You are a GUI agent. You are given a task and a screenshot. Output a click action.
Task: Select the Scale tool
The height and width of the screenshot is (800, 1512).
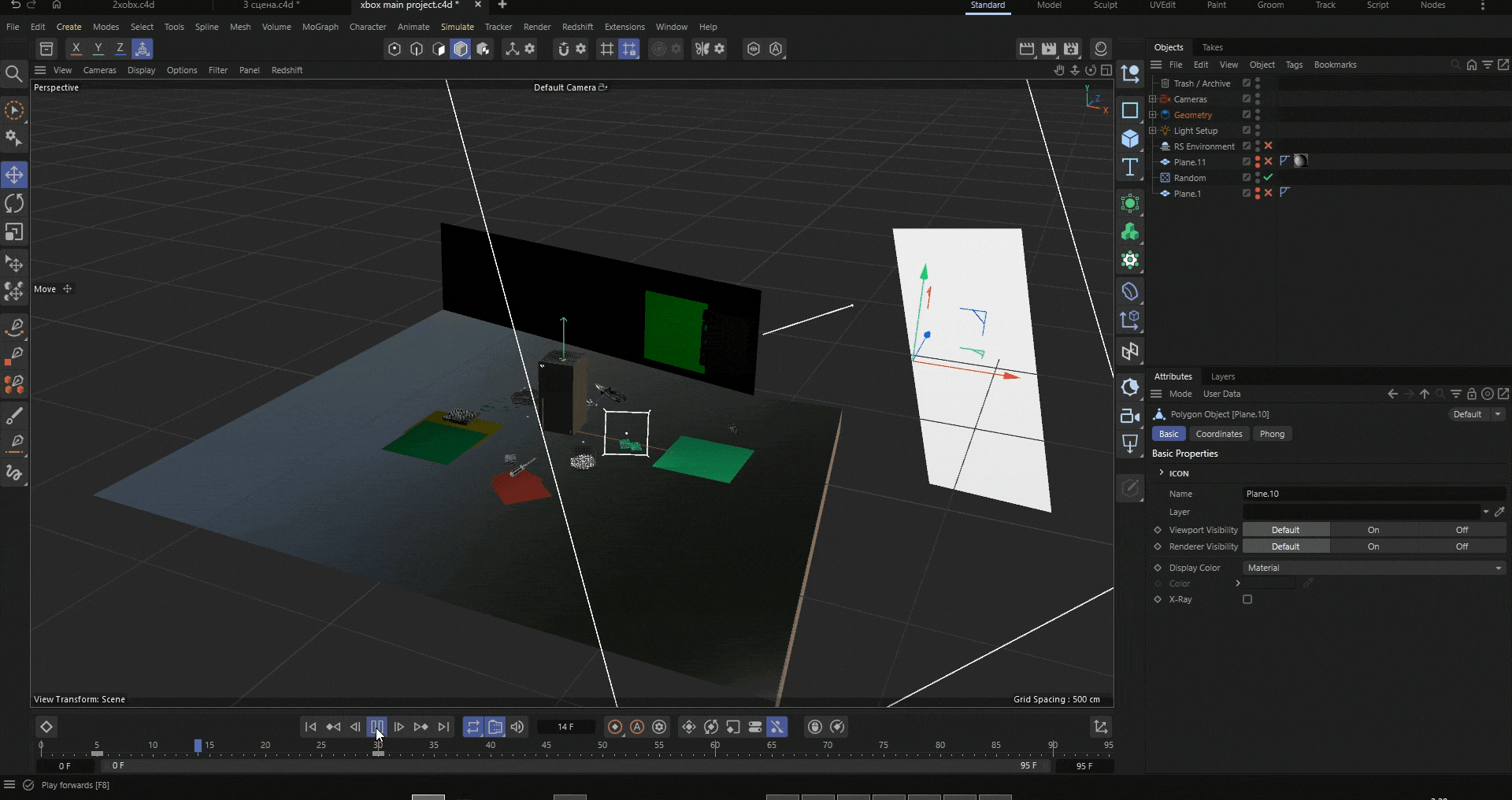coord(14,232)
